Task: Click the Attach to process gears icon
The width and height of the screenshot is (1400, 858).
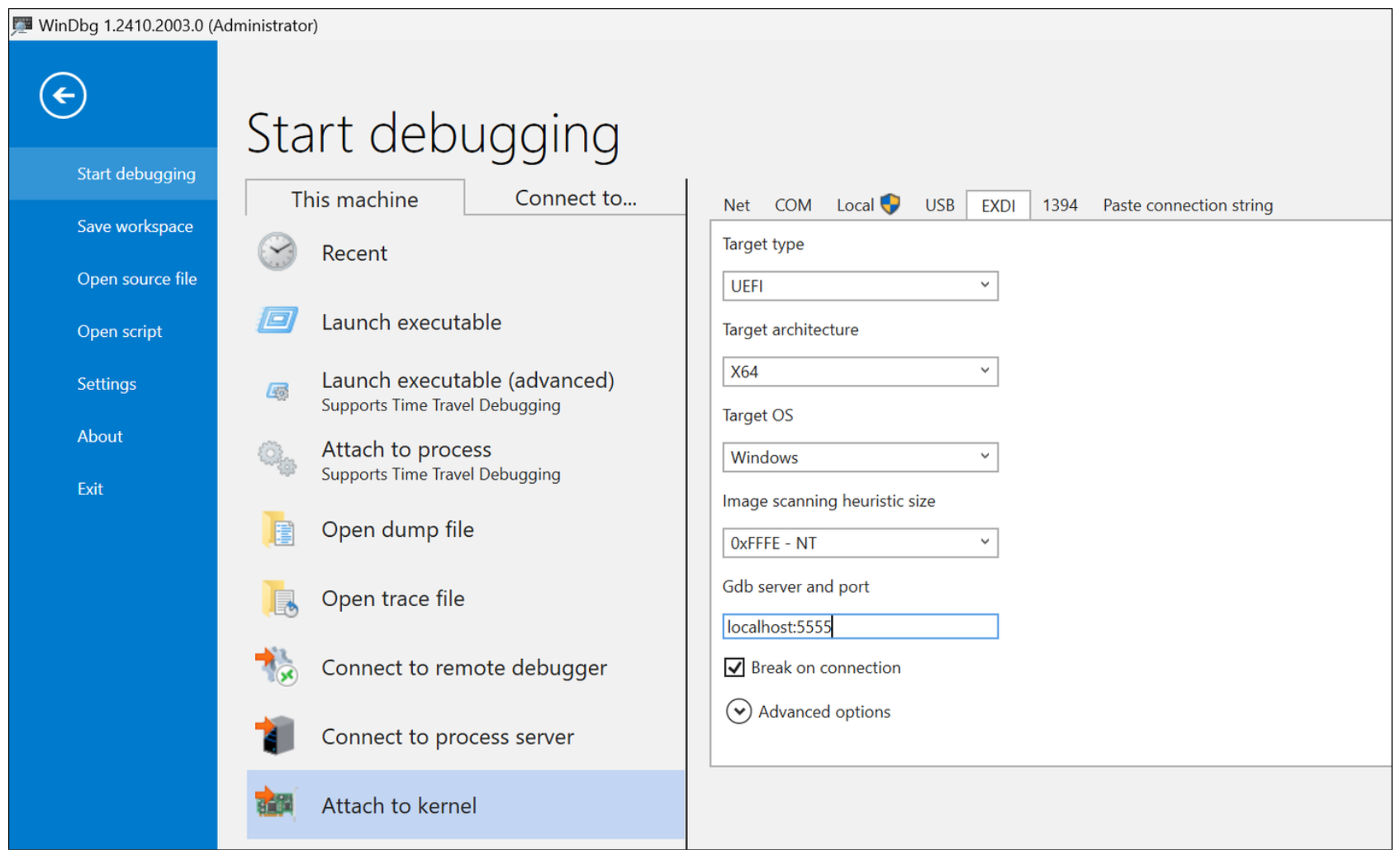Action: [277, 458]
